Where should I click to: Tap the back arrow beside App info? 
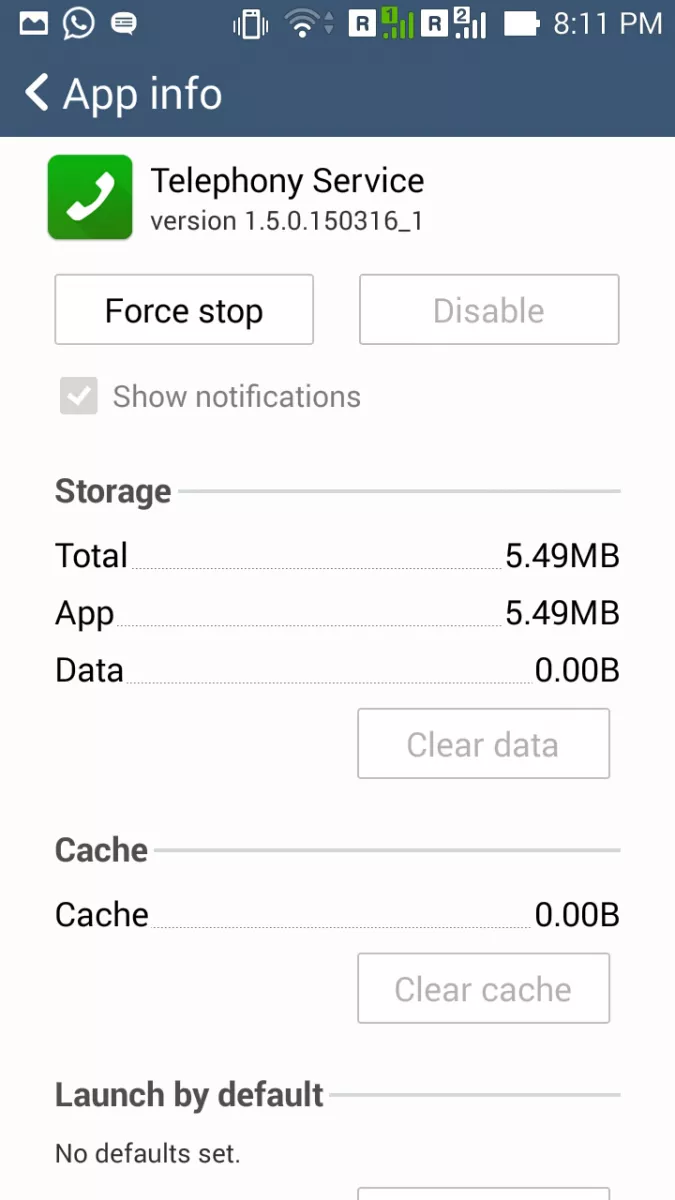coord(36,93)
